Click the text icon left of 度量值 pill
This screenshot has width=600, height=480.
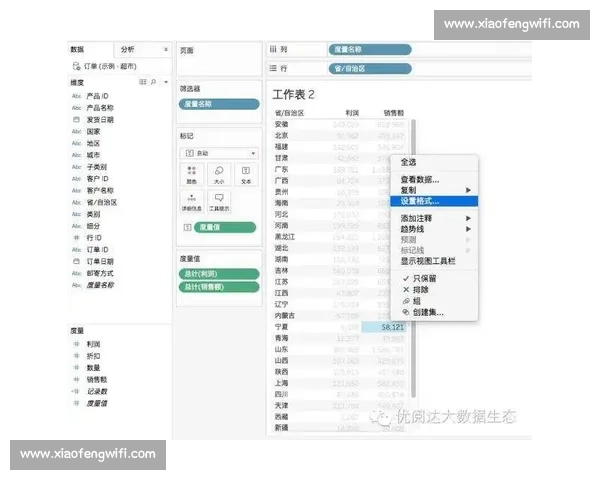(x=188, y=227)
